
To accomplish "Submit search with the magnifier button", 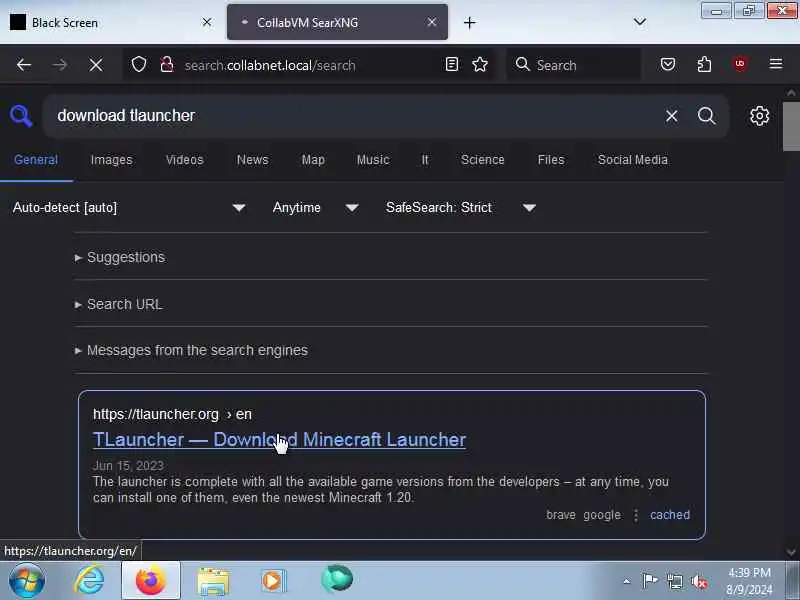I will tap(707, 116).
